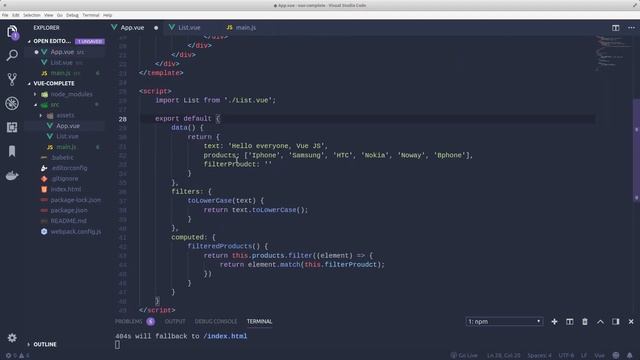Open the Source Control view icon

tap(12, 79)
